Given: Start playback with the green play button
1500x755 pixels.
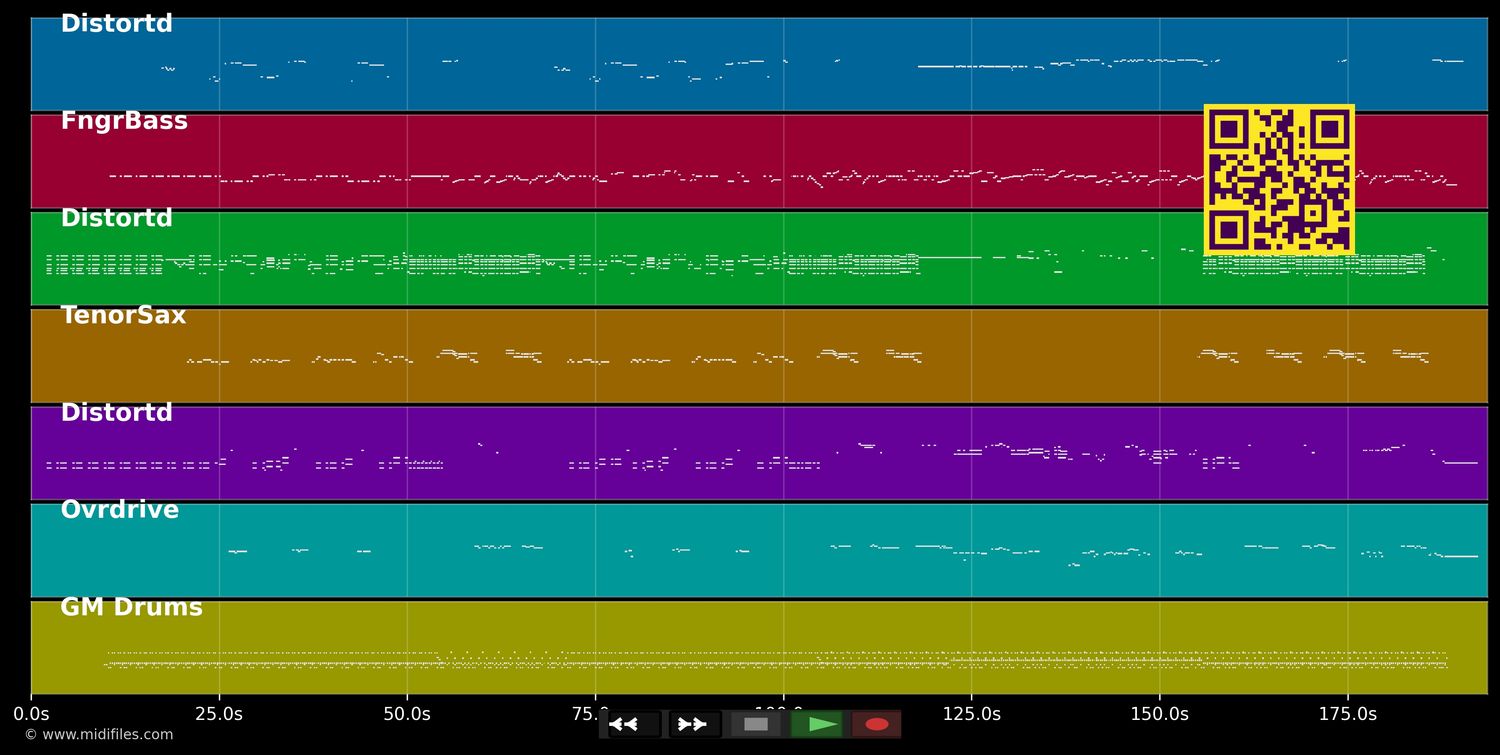Looking at the screenshot, I should click(x=817, y=724).
